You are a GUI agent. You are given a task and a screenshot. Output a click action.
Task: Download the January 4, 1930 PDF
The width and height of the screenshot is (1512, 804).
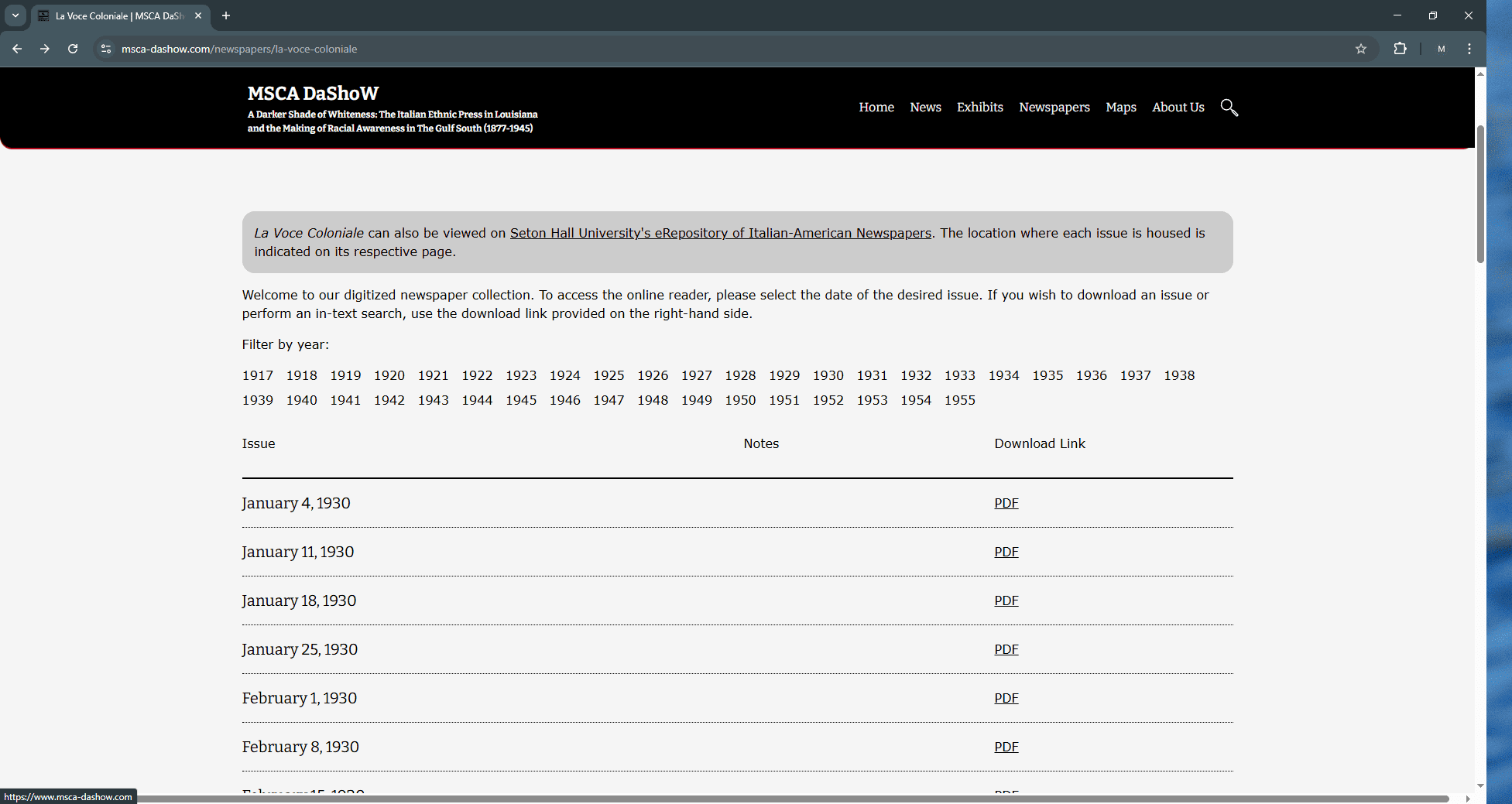coord(1006,503)
